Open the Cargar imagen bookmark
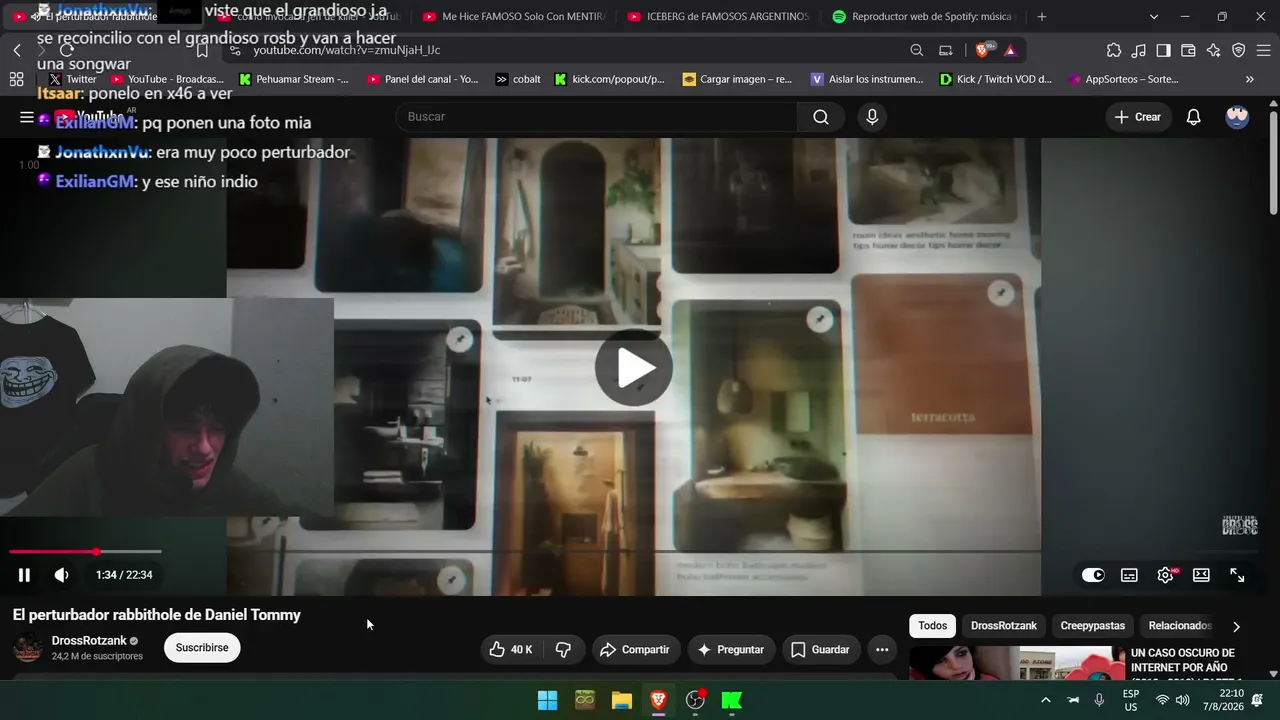The width and height of the screenshot is (1280, 720). pos(737,79)
